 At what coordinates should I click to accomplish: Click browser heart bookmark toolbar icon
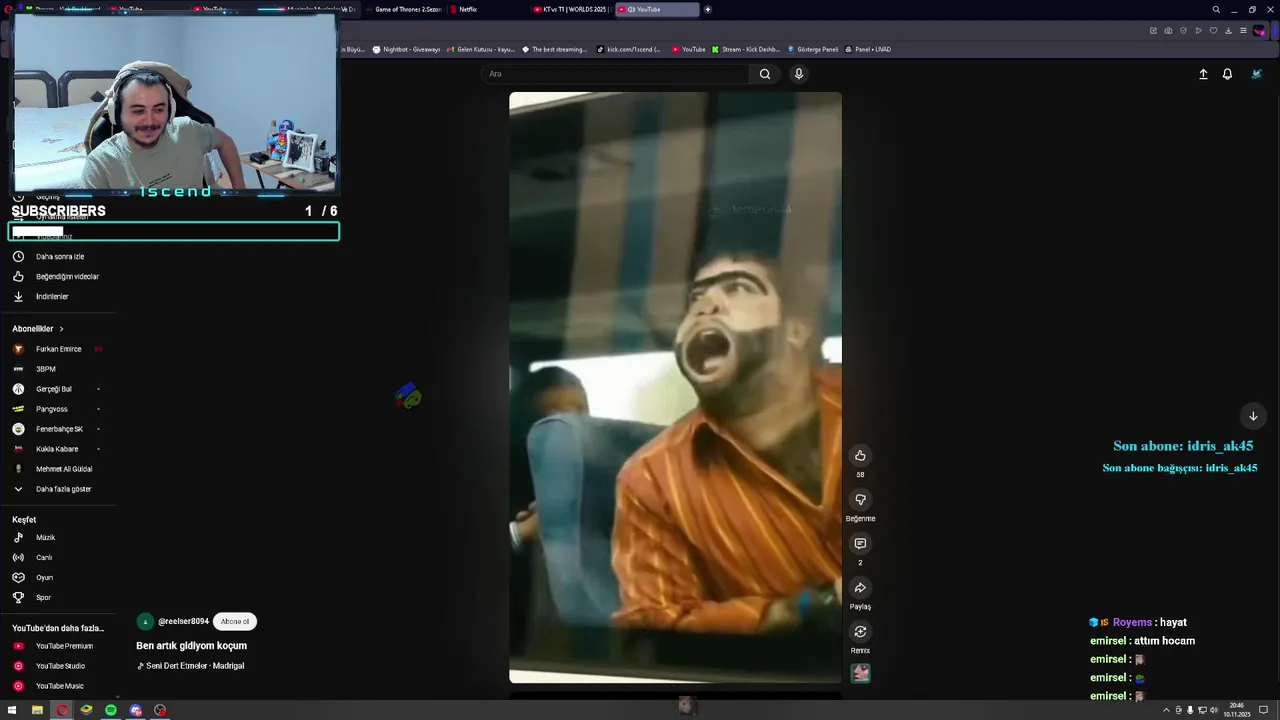(1213, 31)
